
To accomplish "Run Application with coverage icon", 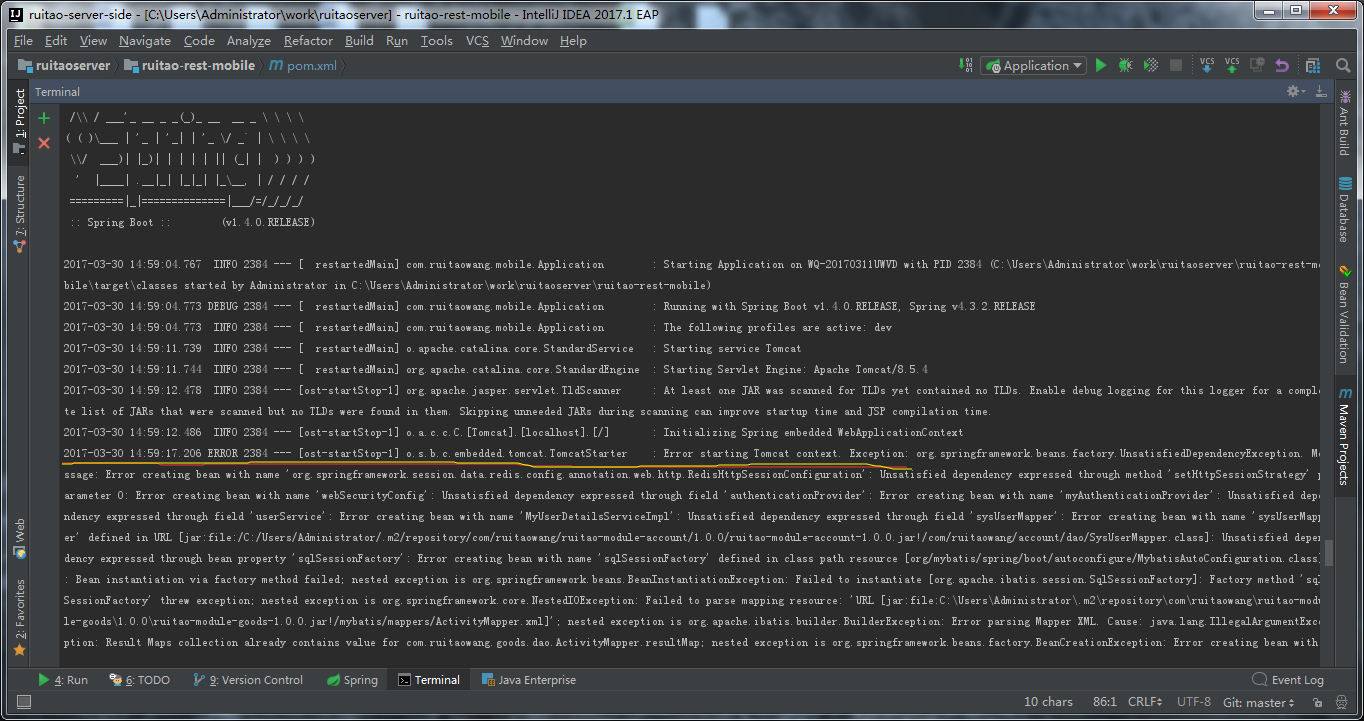I will (1151, 65).
